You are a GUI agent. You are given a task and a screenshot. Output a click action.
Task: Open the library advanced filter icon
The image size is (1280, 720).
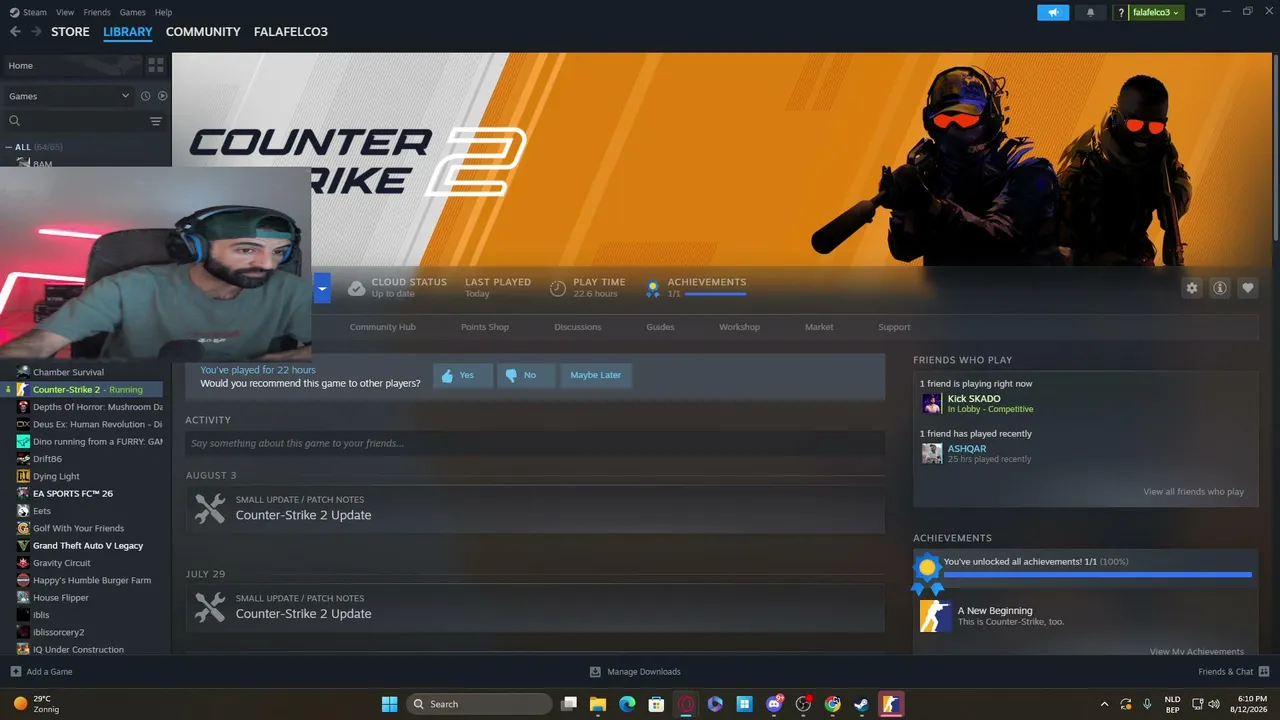156,121
